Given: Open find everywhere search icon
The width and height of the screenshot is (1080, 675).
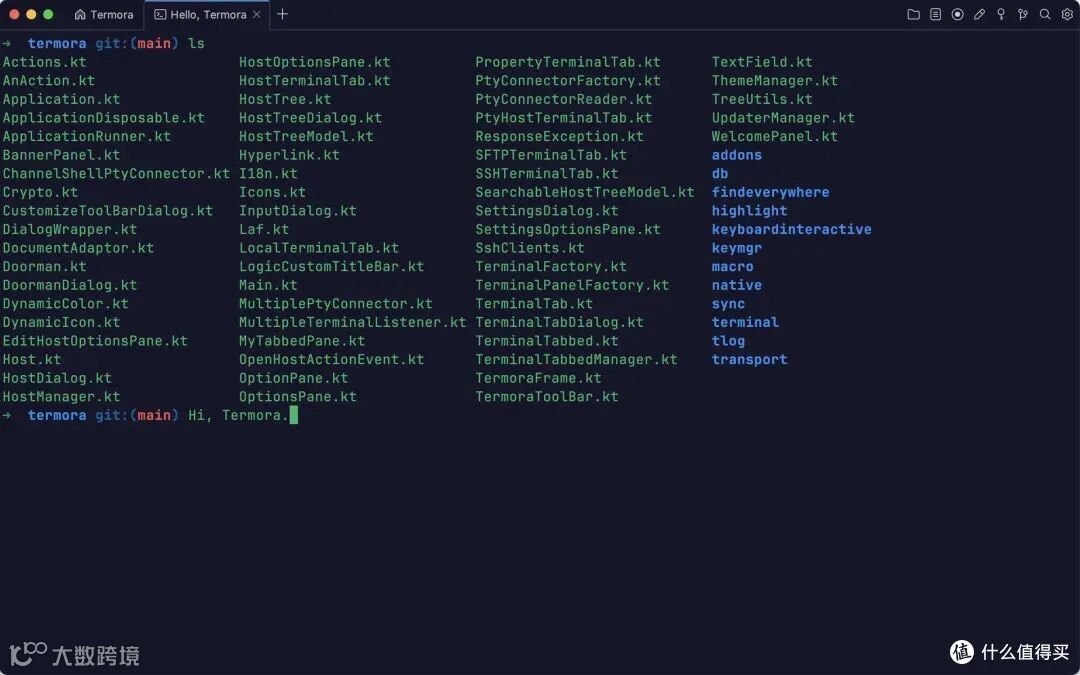Looking at the screenshot, I should [1045, 14].
